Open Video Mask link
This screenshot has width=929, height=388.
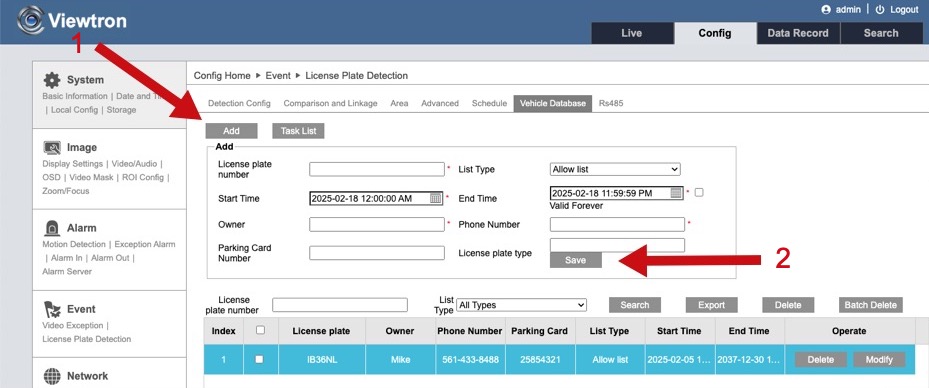tap(91, 177)
